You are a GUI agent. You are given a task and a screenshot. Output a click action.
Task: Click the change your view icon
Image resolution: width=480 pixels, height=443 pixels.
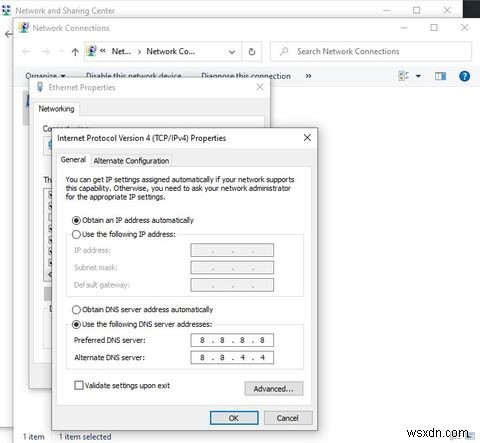tap(404, 76)
